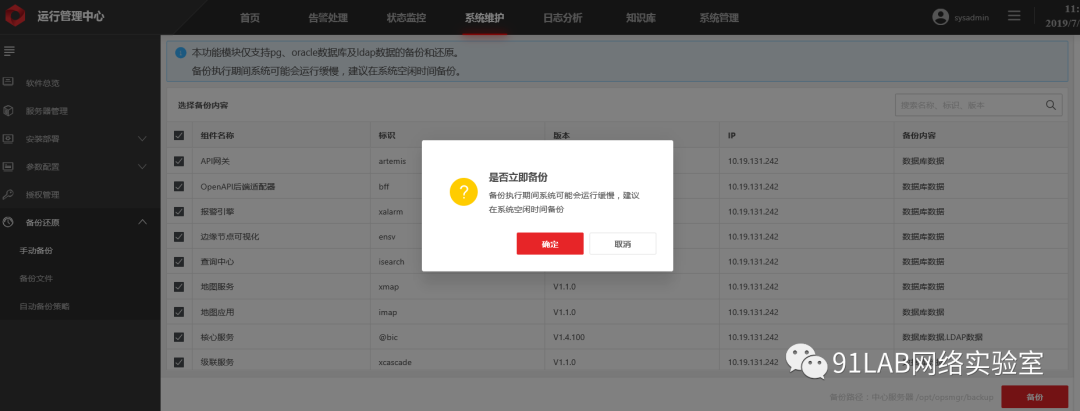
Task: Click the artemis identifier cell
Action: [x=392, y=161]
